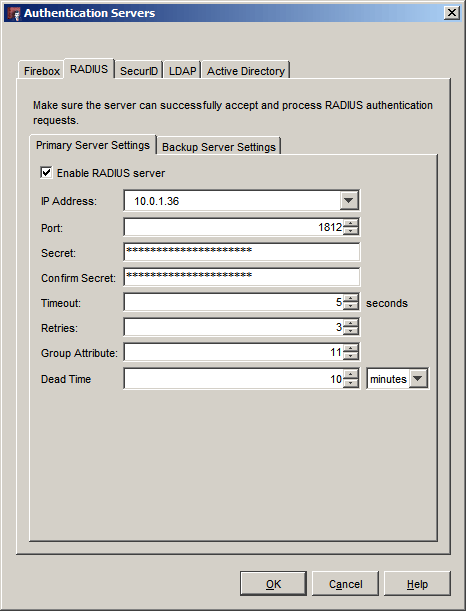Uncheck Enable RADIUS server checkbox

[46, 172]
